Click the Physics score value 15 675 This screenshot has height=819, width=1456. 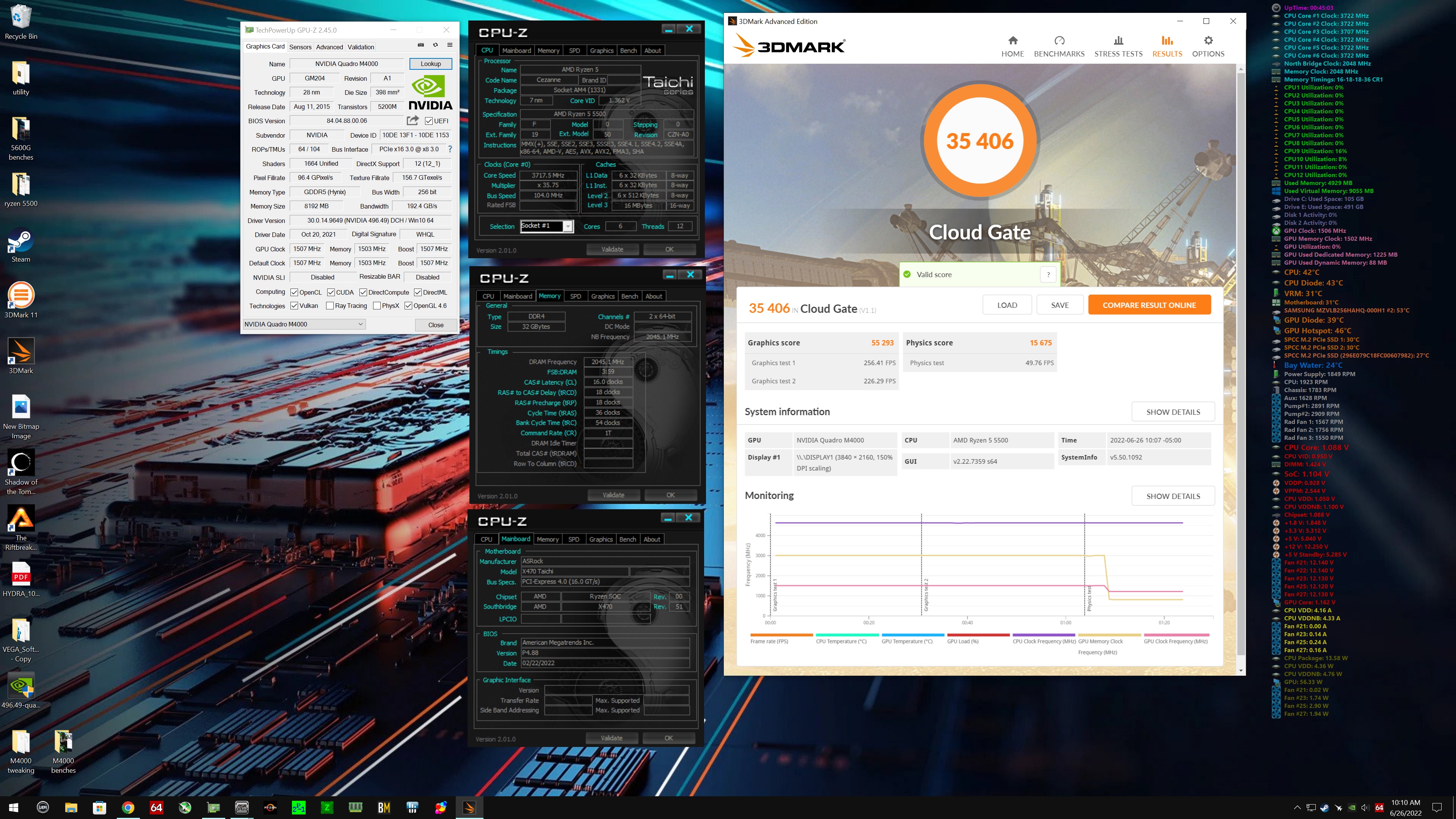coord(1040,342)
